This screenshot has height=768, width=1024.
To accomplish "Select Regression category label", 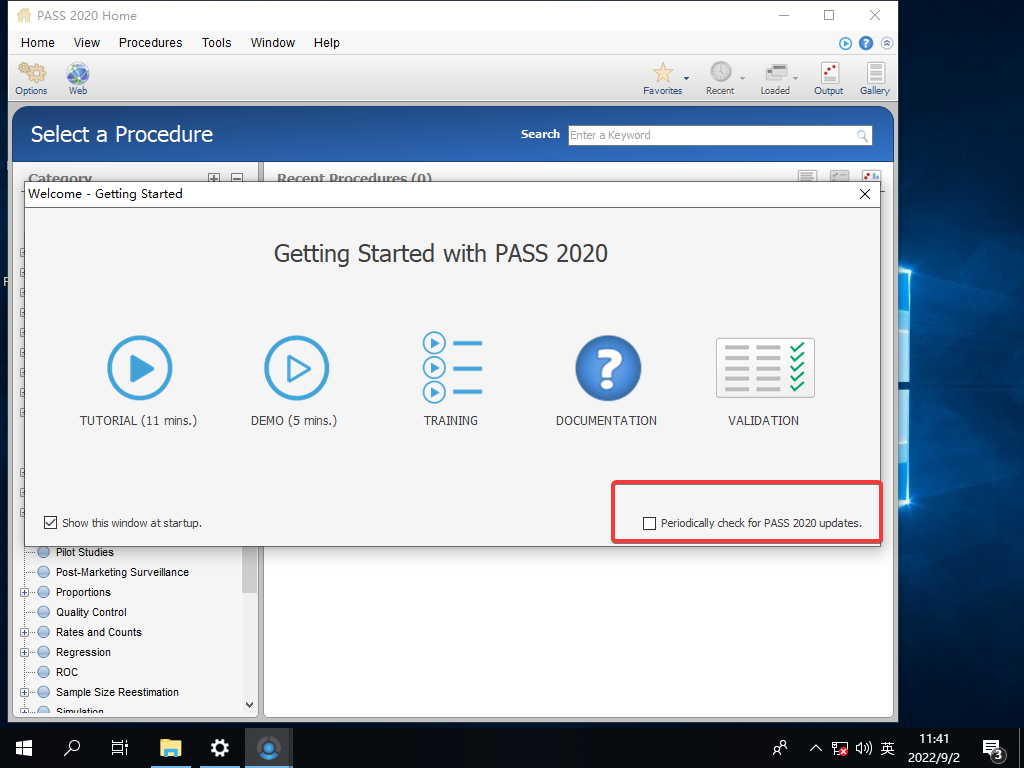I will coord(84,652).
